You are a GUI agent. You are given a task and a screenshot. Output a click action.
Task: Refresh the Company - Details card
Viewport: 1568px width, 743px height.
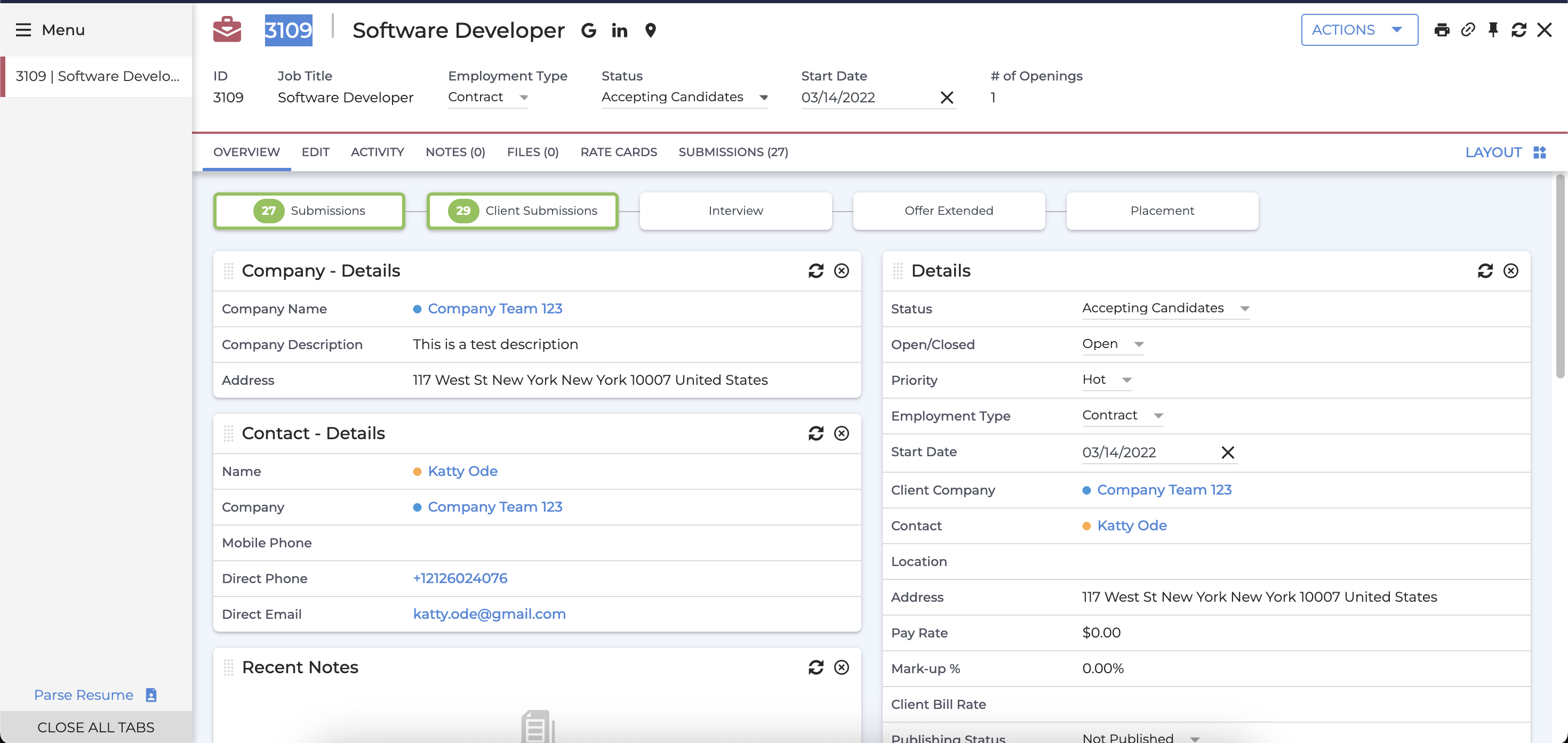[815, 271]
